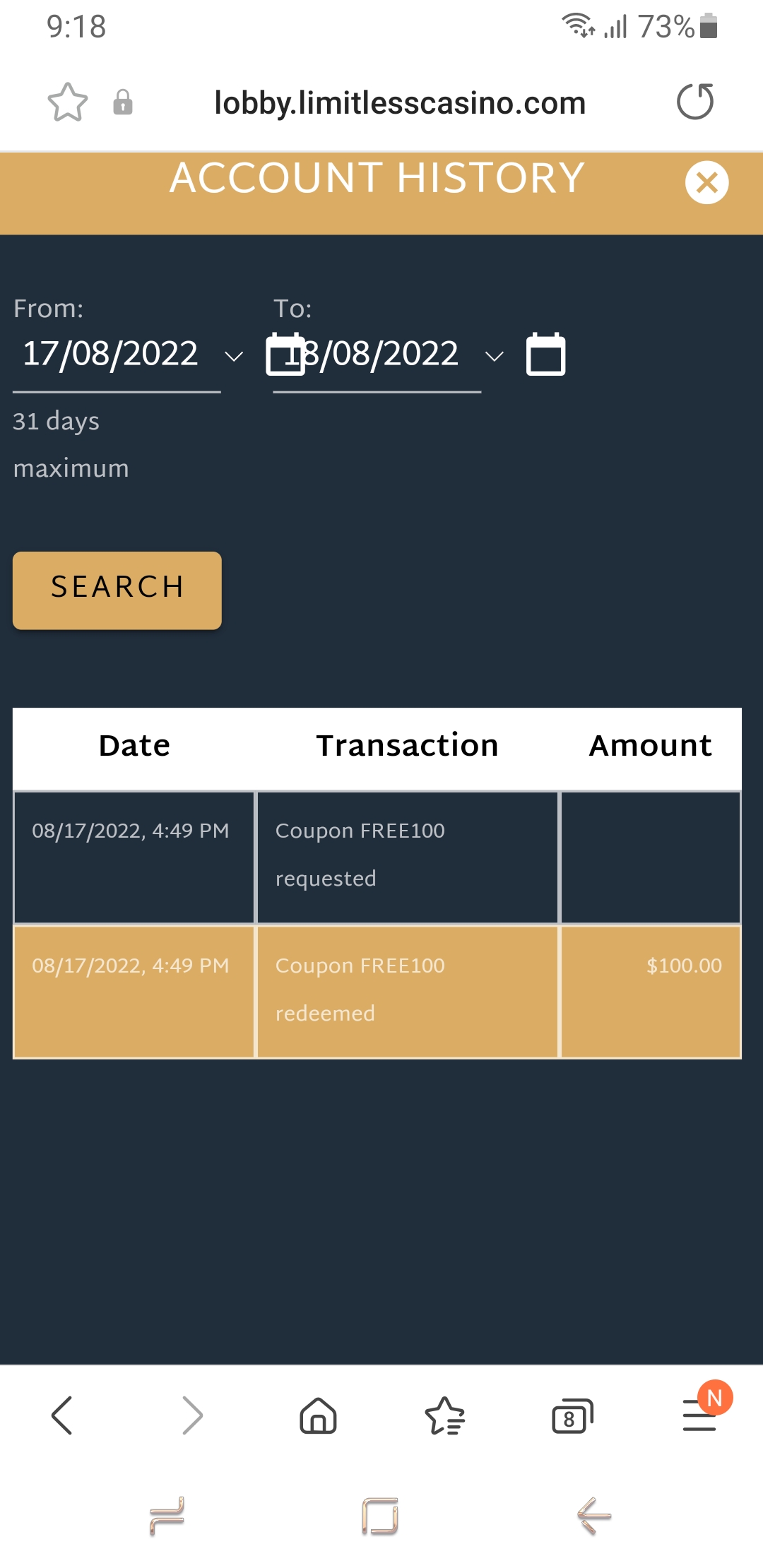This screenshot has height=1568, width=763.
Task: Expand the From date dropdown chevron
Action: [x=234, y=356]
